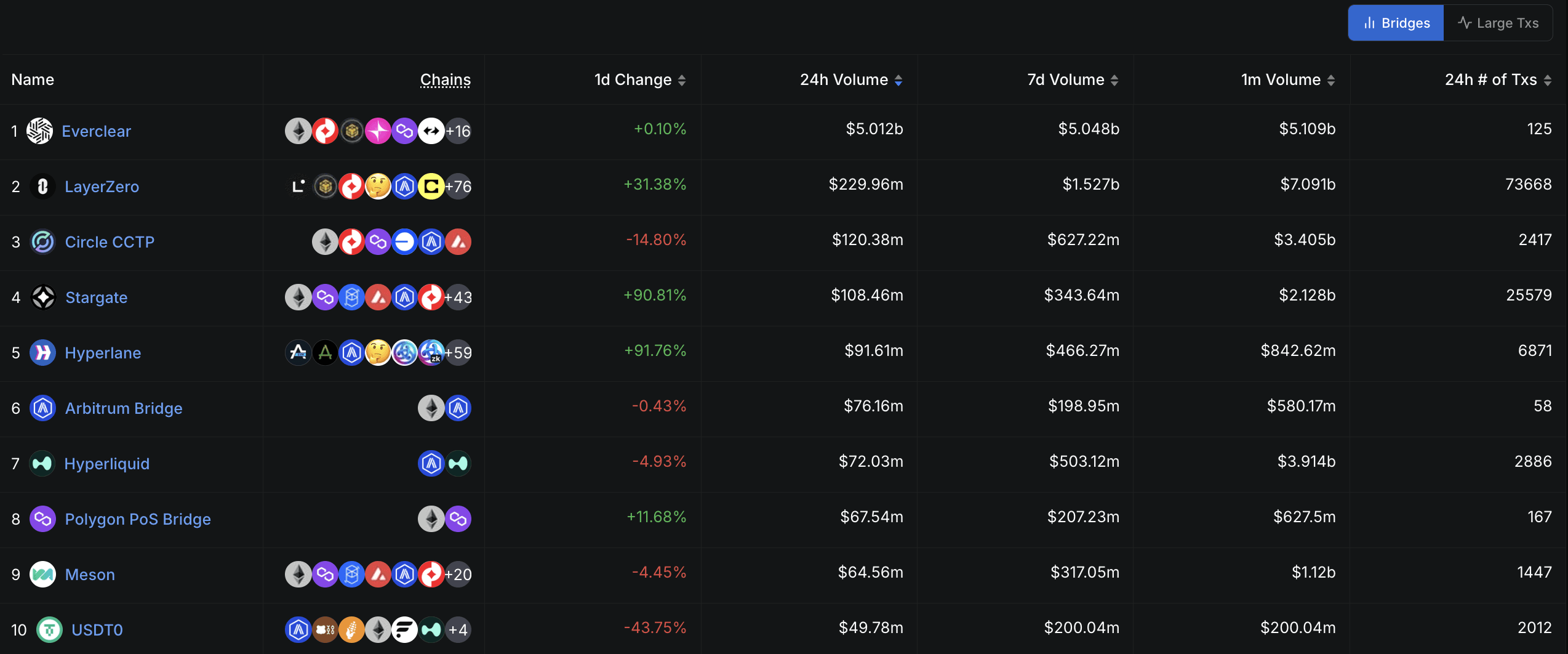The height and width of the screenshot is (654, 1568).
Task: Click the +91.76% change for Hyperlane
Action: [655, 350]
